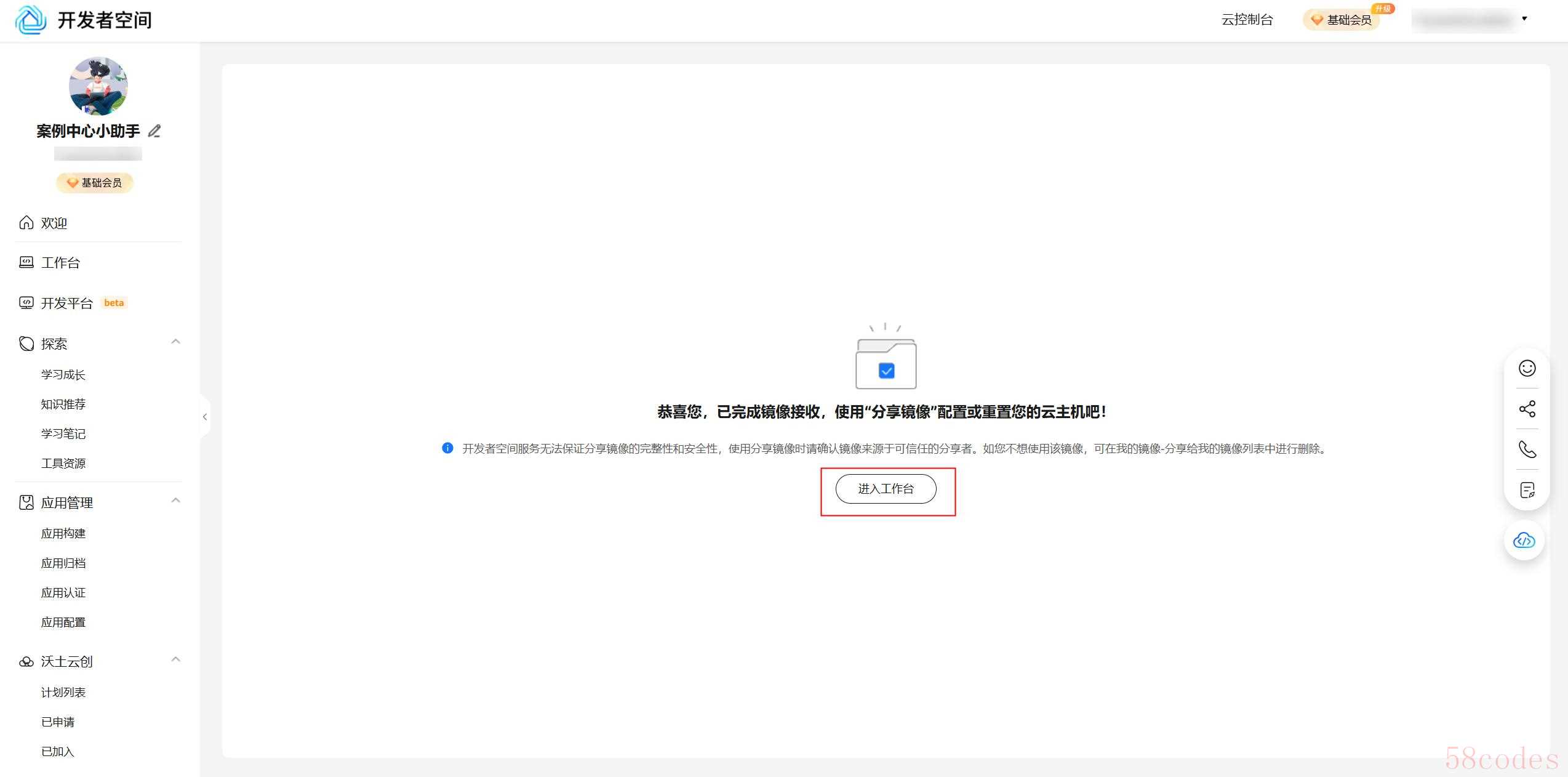Click the user avatar image
1568x777 pixels.
point(98,86)
